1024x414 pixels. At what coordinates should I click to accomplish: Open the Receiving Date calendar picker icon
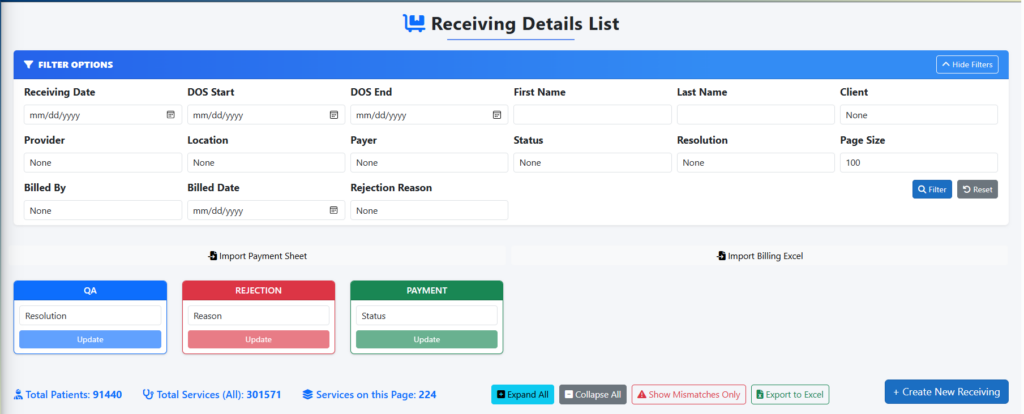pos(171,115)
